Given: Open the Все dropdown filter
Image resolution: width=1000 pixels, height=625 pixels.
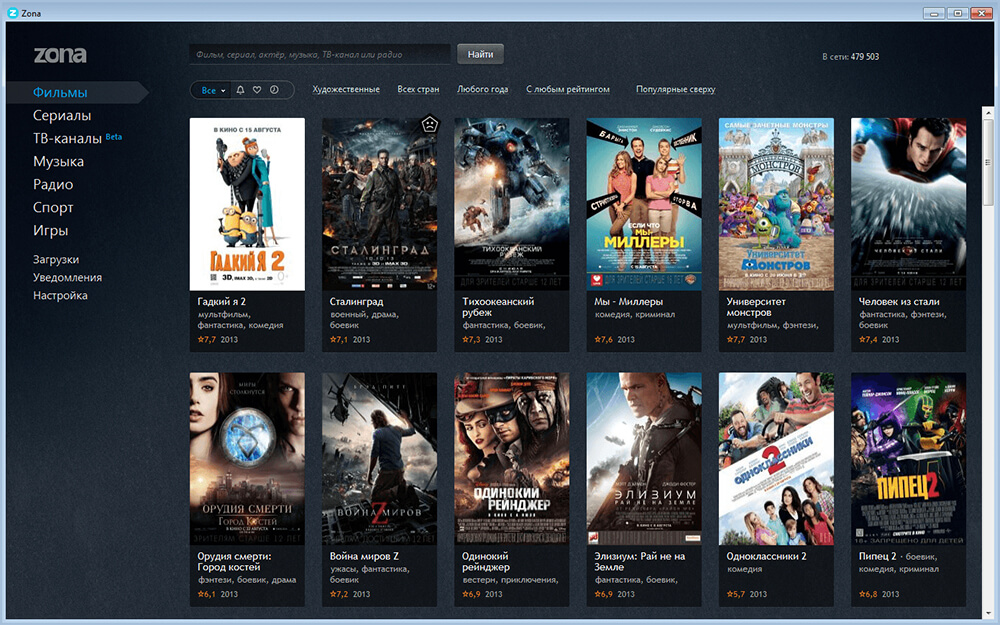Looking at the screenshot, I should 210,90.
